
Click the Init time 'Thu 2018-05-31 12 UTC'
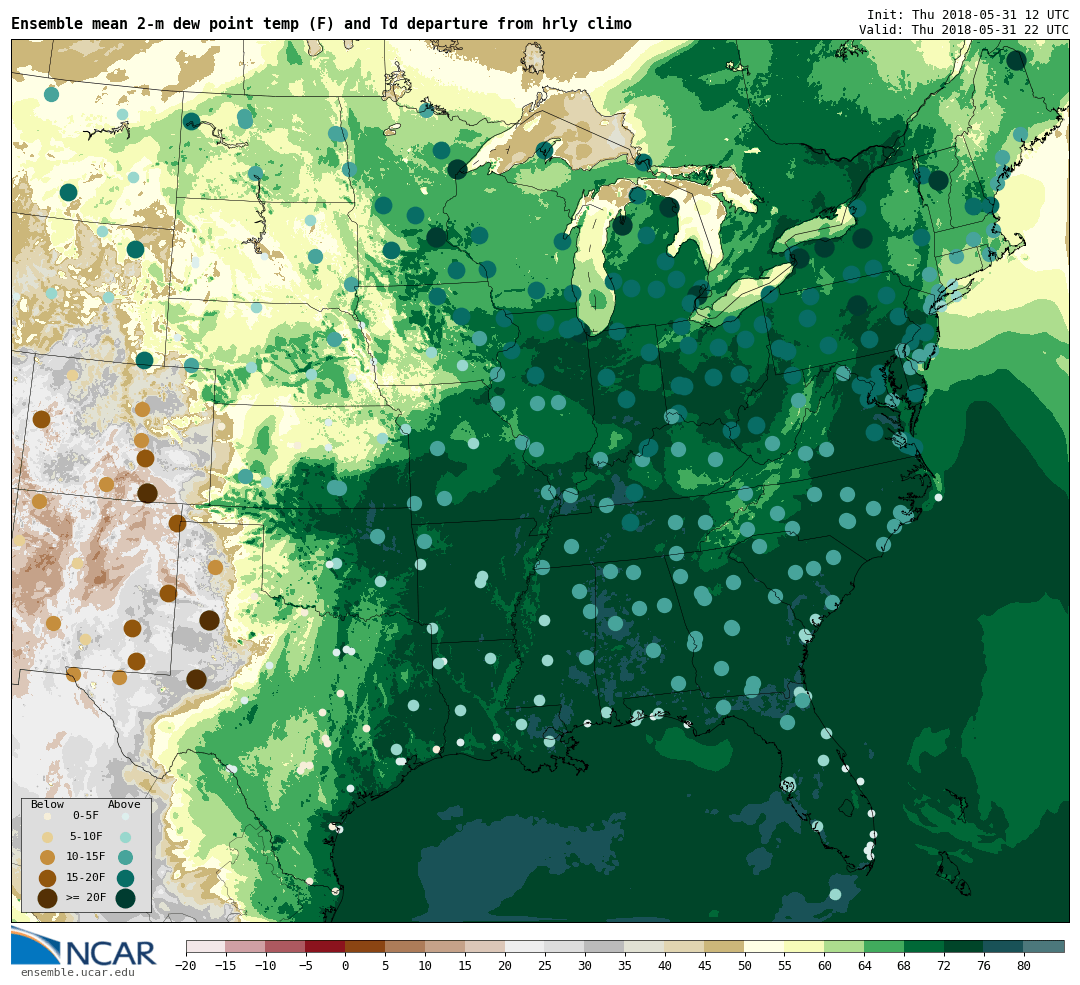coord(968,14)
